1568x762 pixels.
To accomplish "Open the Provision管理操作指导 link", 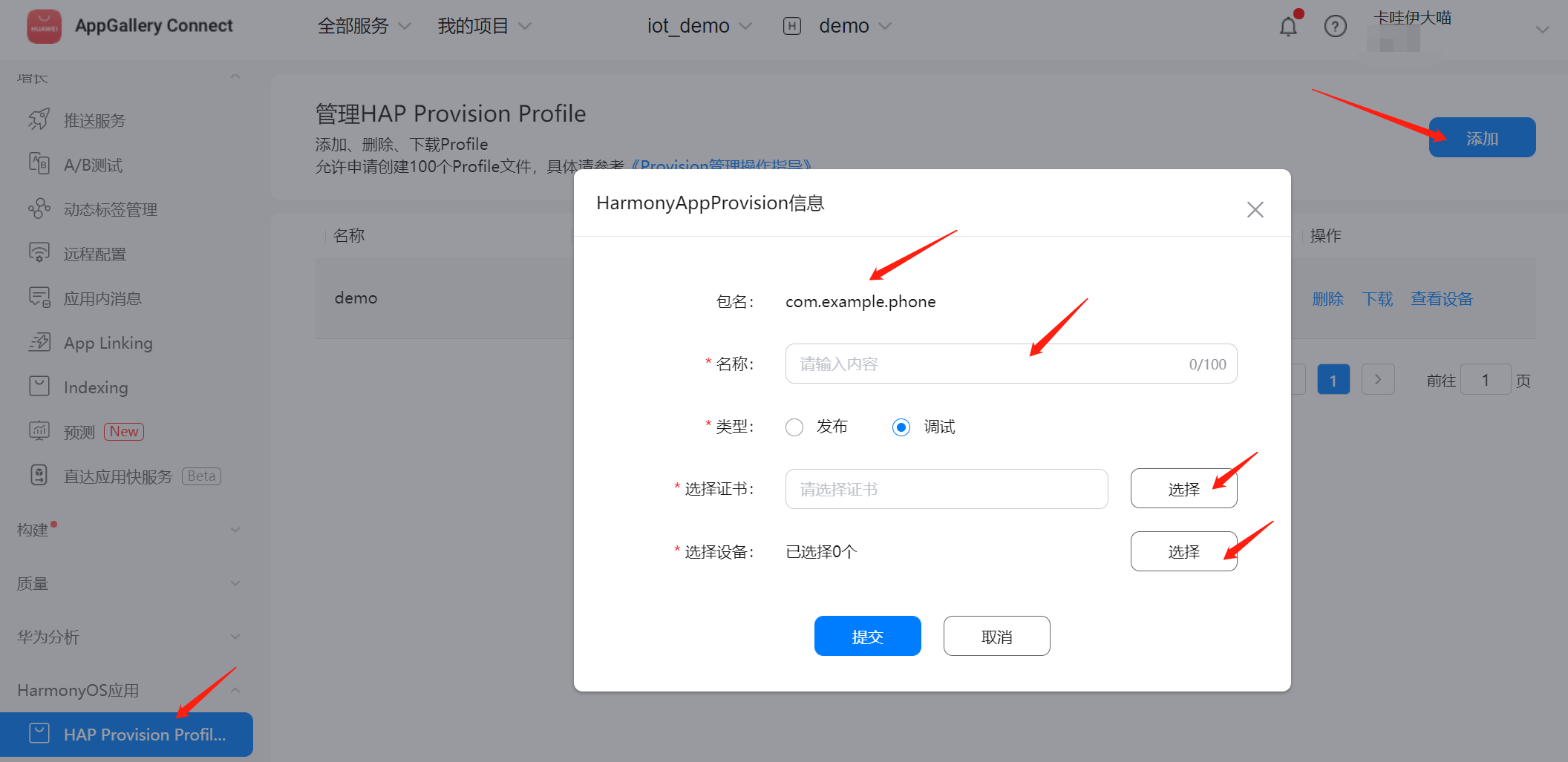I will coord(721,165).
